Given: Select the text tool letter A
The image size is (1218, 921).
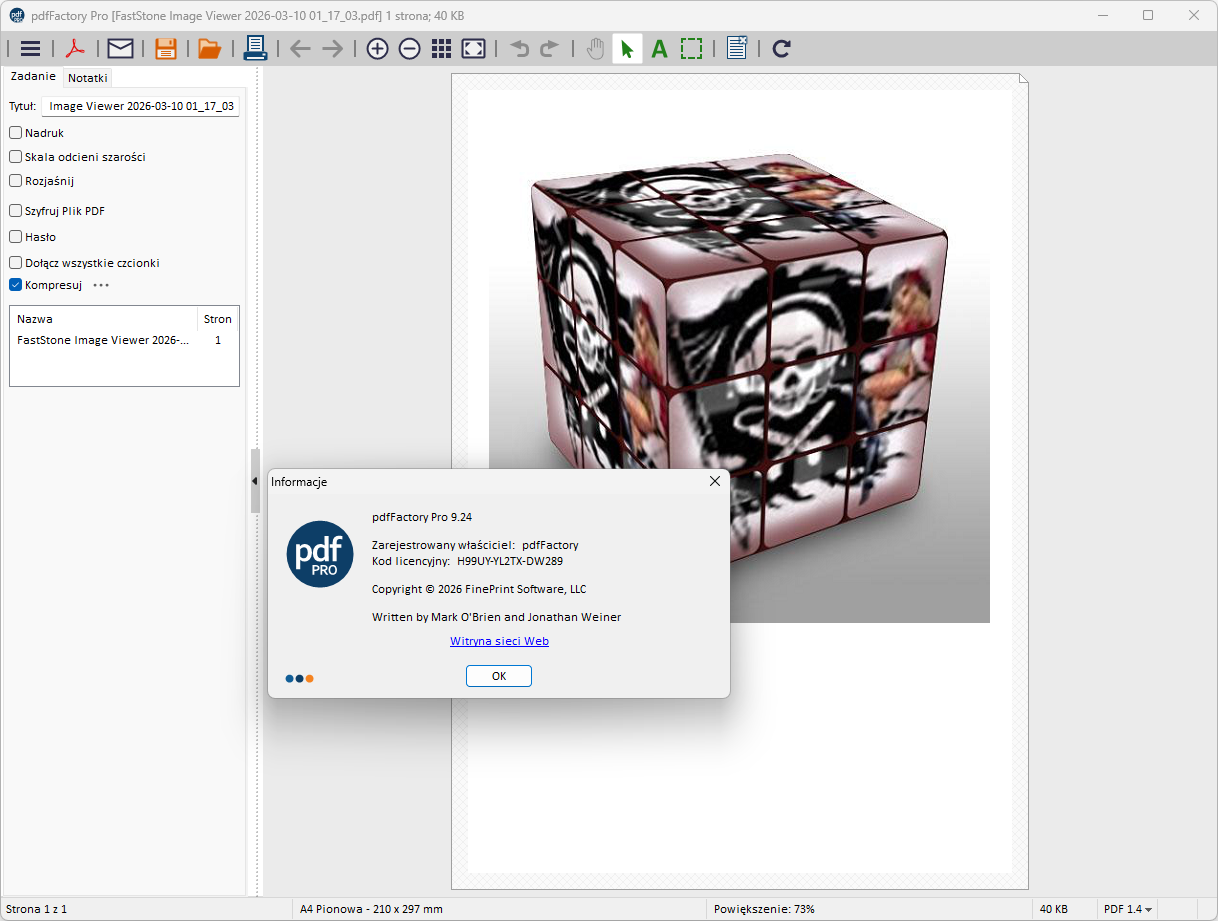Looking at the screenshot, I should coord(659,48).
